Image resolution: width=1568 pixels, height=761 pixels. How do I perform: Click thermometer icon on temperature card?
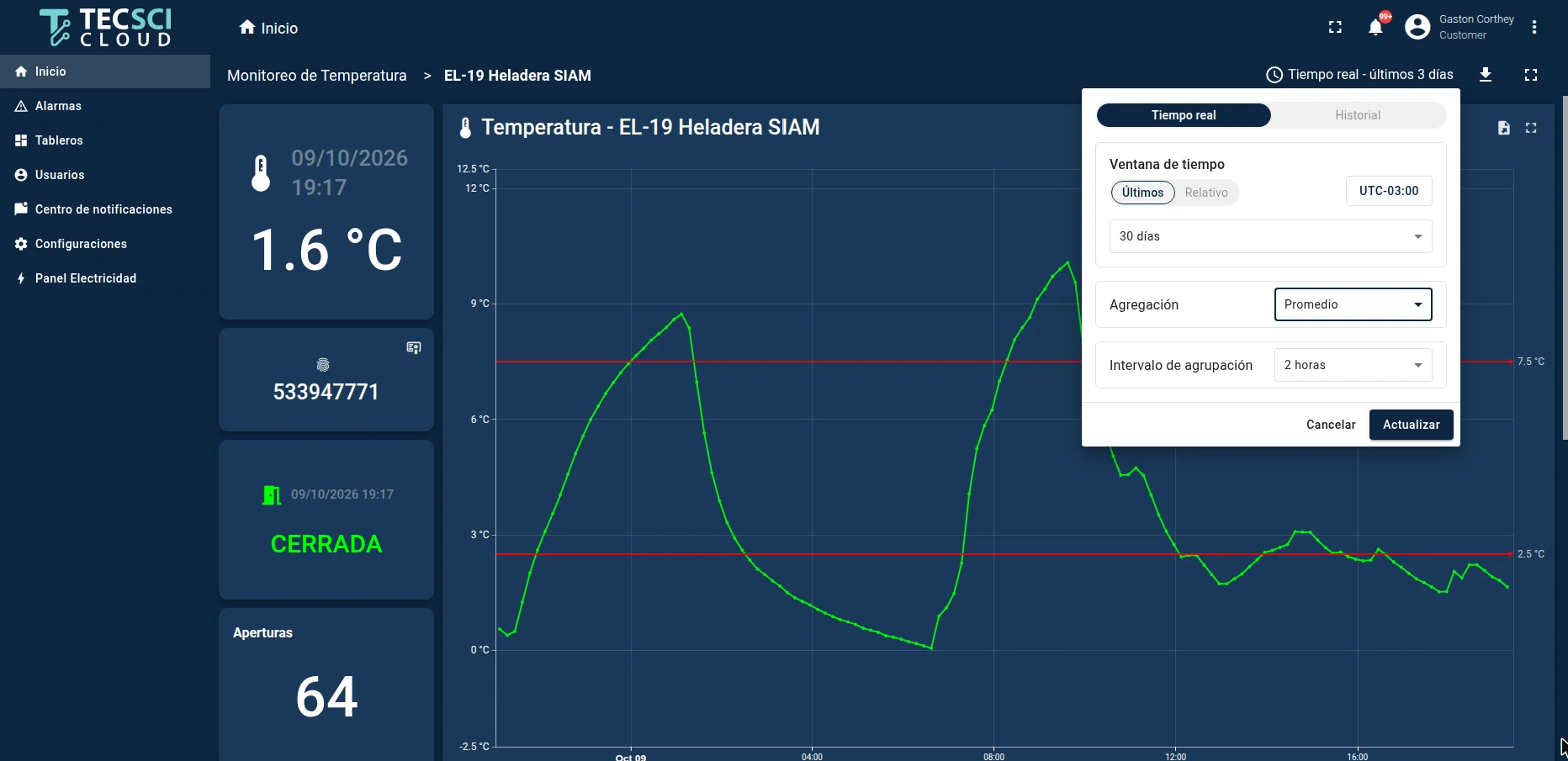pyautogui.click(x=261, y=173)
